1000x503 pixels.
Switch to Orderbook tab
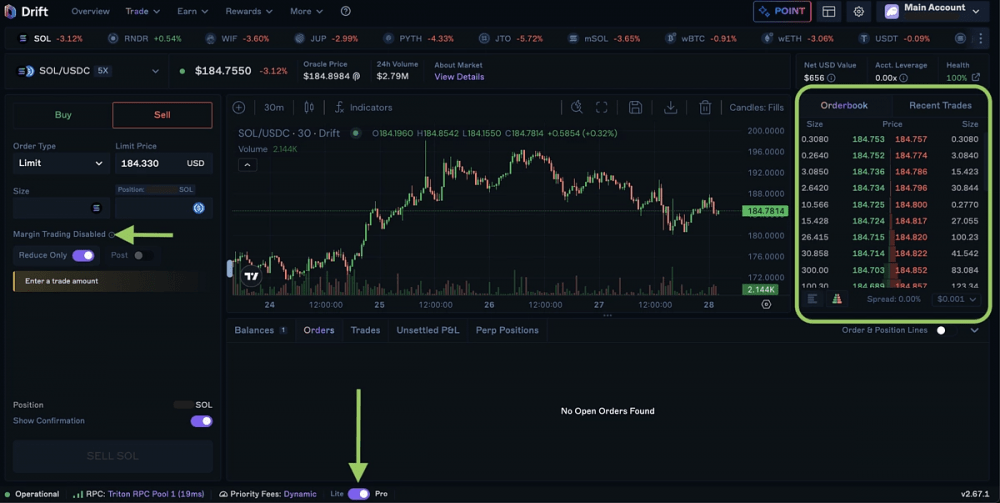click(x=844, y=106)
